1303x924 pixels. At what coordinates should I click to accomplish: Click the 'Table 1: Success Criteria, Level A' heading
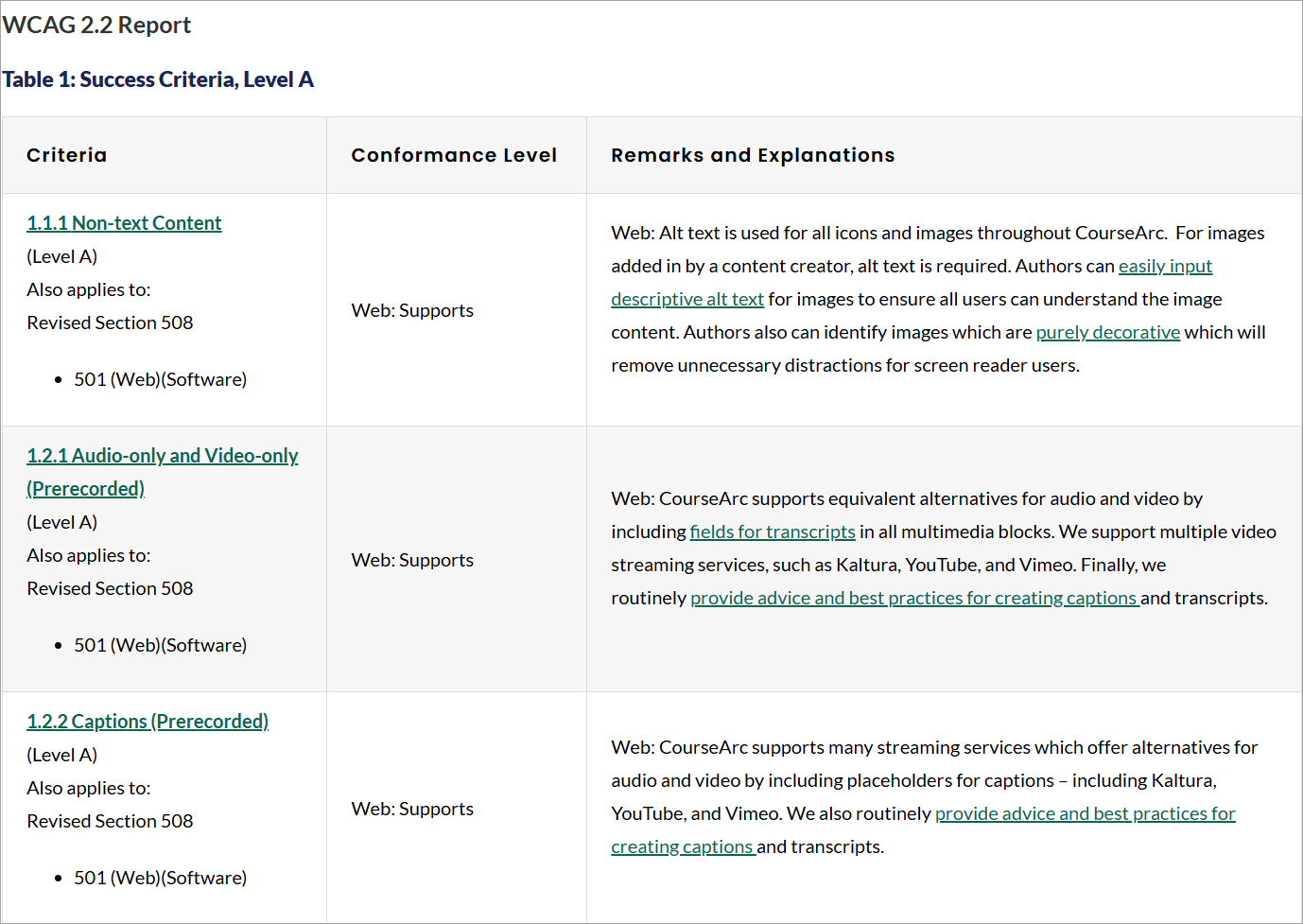coord(158,79)
